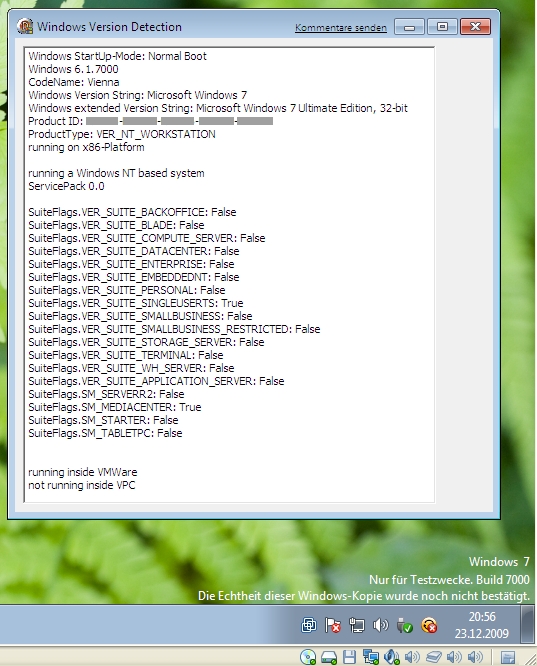Click the VER_SUITE_STORAGE_SERVER: False line
The image size is (537, 666).
point(146,342)
